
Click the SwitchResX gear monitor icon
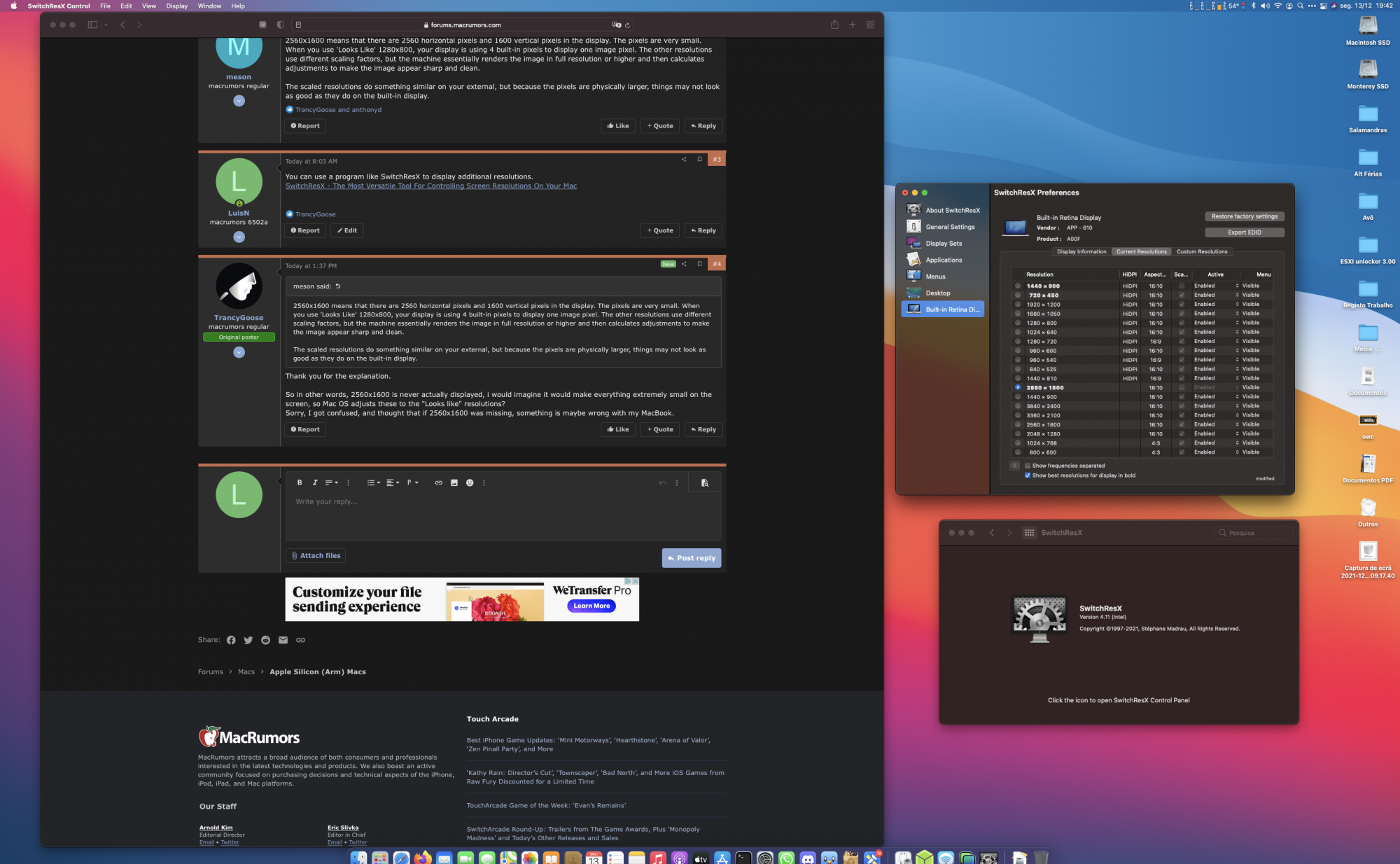(x=1039, y=618)
